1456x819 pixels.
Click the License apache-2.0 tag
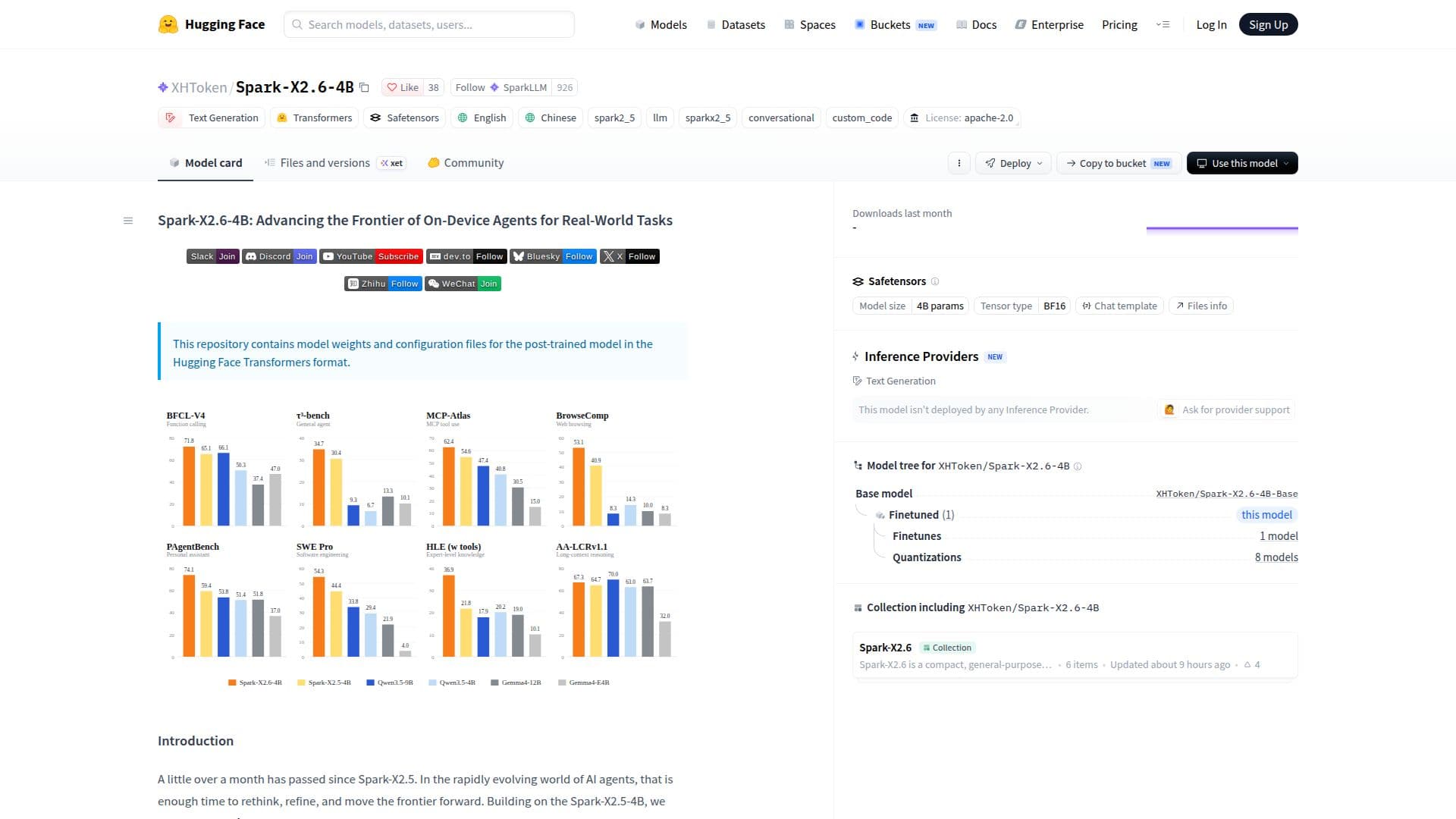962,118
